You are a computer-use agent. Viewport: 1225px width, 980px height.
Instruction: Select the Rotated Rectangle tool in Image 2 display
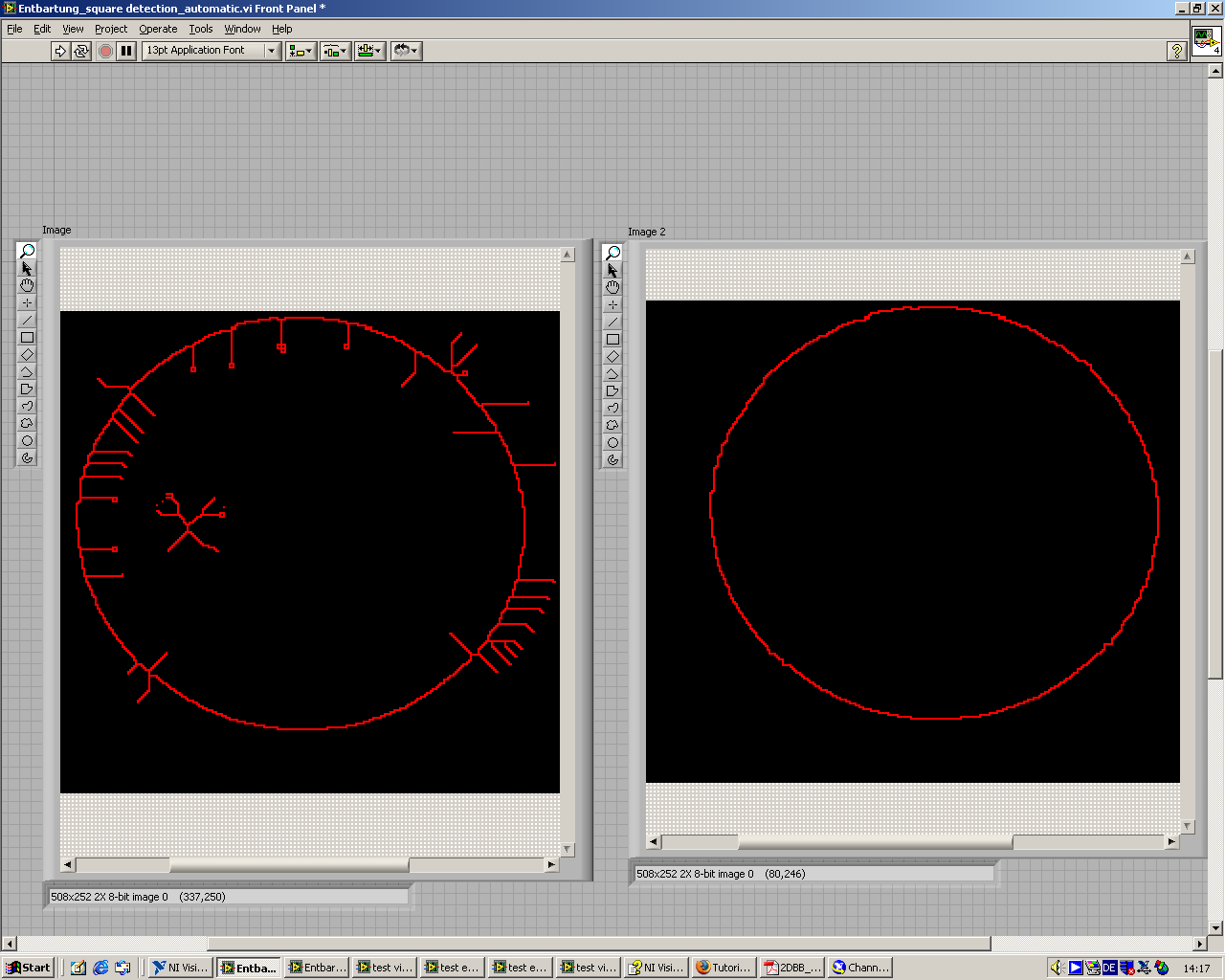612,356
